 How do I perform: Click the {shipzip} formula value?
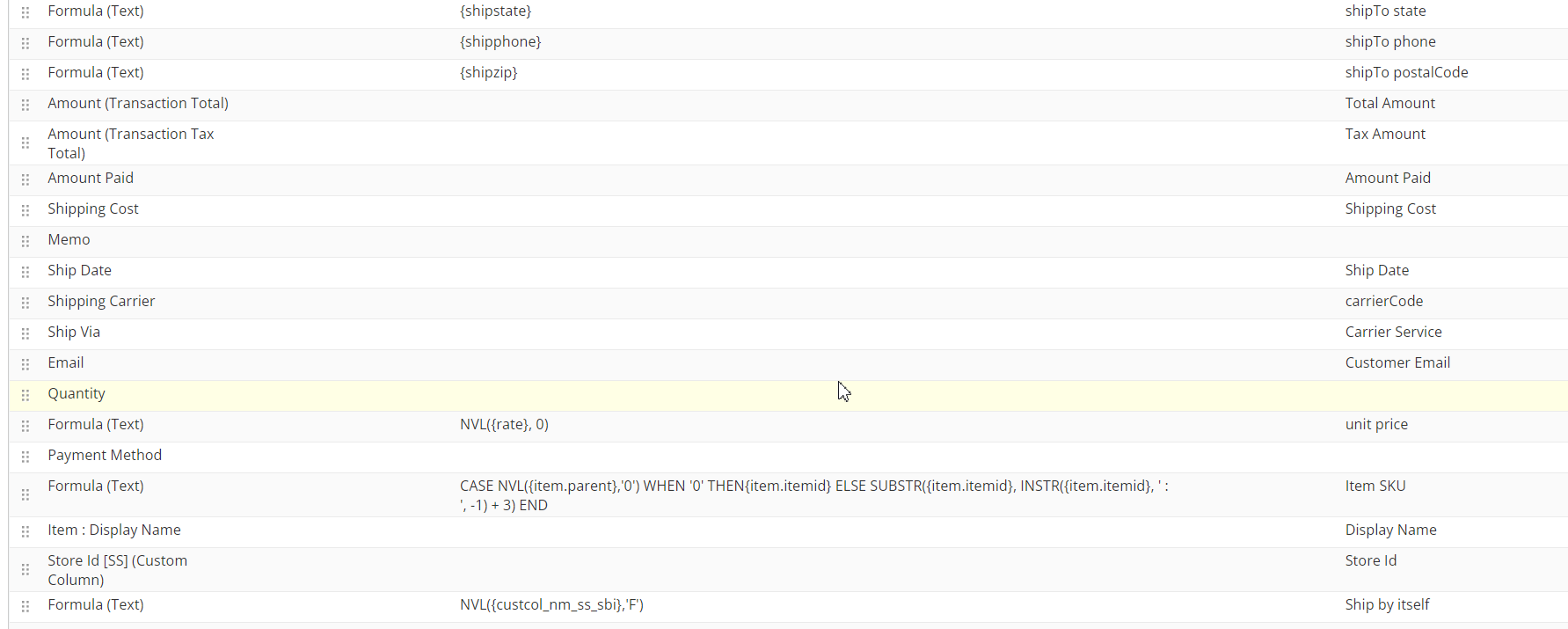tap(489, 73)
